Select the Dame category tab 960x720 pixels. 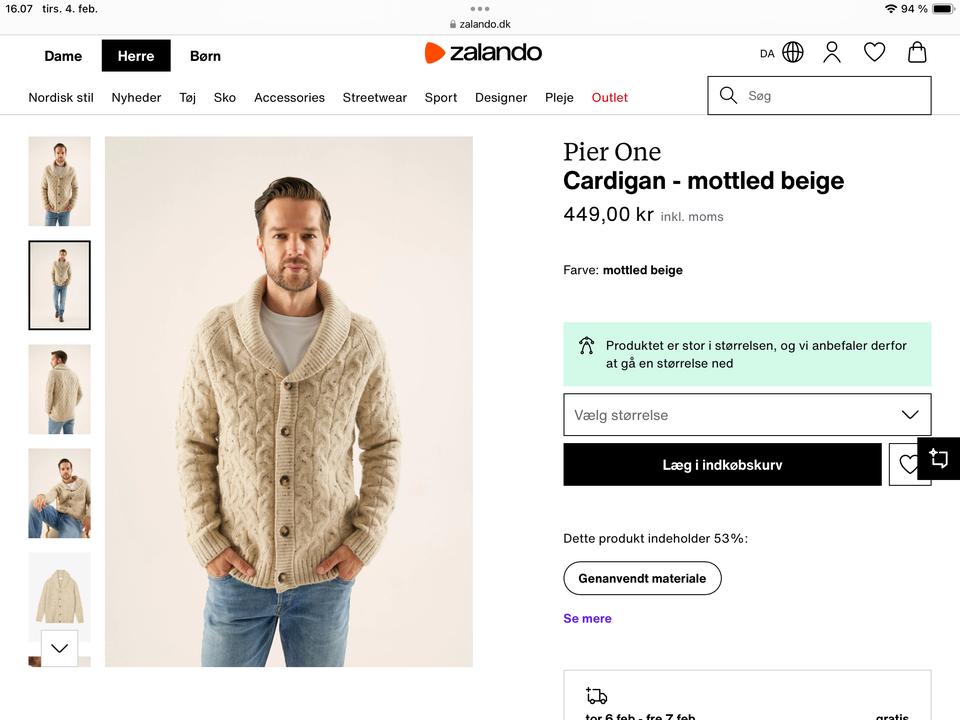pyautogui.click(x=63, y=56)
